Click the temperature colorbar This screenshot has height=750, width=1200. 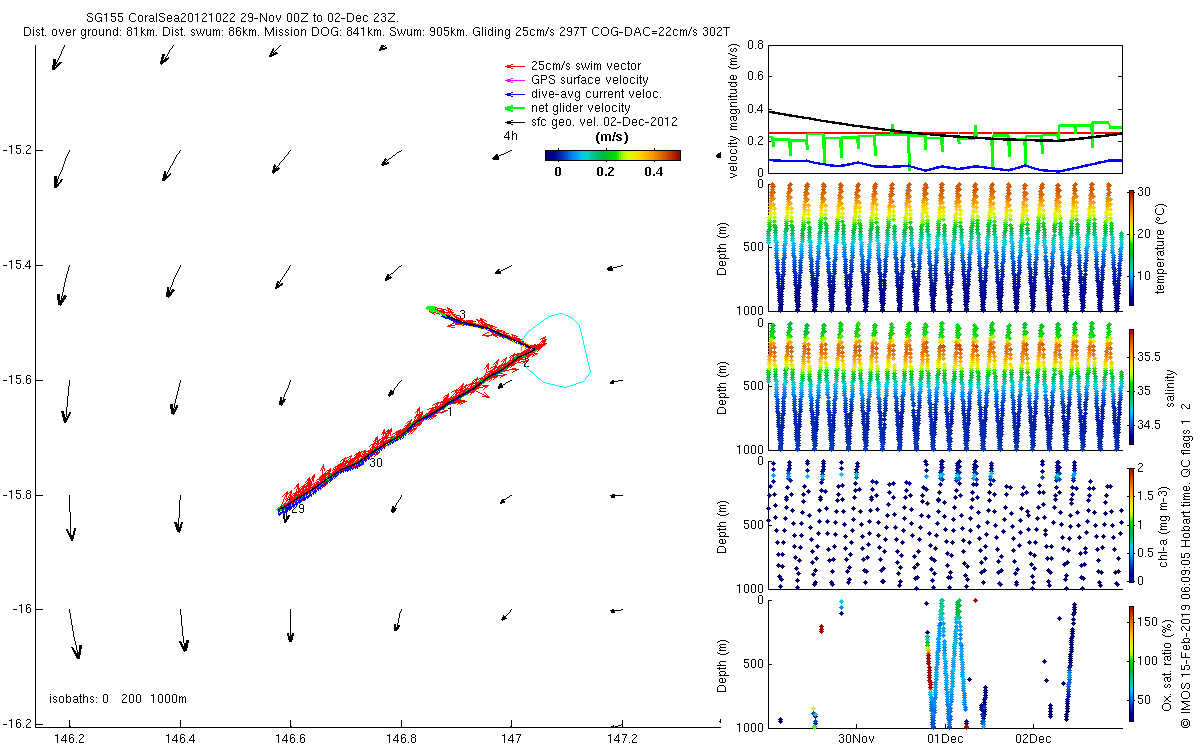click(1130, 247)
